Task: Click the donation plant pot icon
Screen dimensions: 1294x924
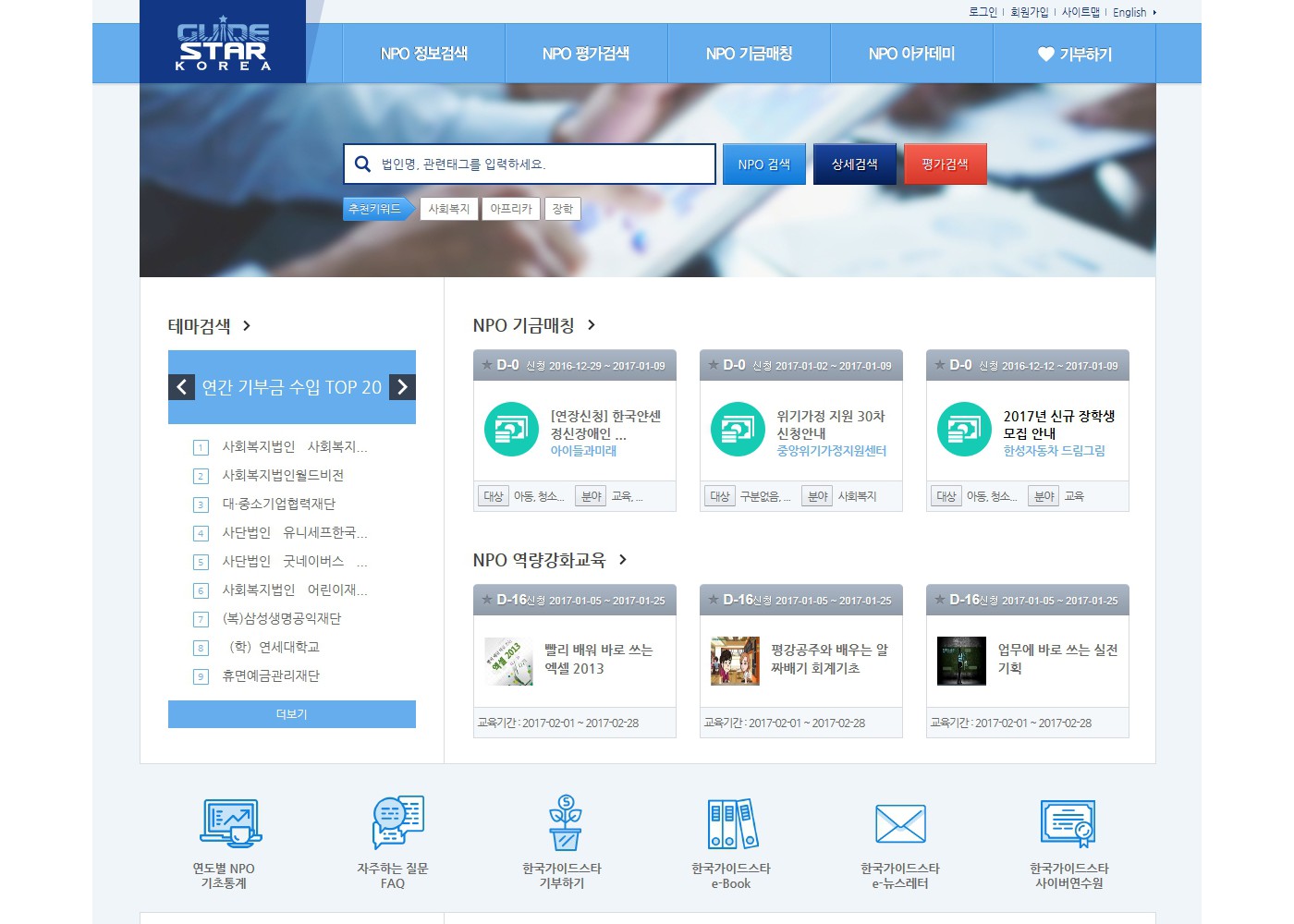Action: tap(565, 822)
